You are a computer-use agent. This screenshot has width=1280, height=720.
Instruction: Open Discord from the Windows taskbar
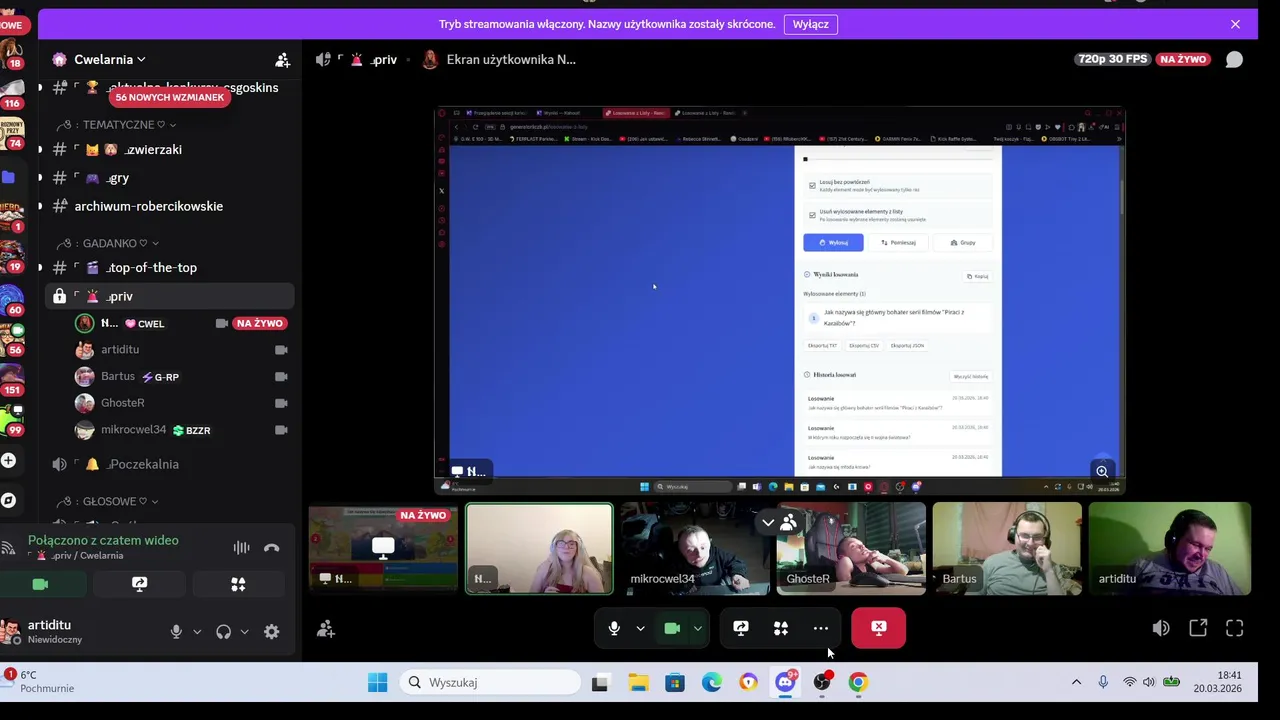(x=786, y=682)
